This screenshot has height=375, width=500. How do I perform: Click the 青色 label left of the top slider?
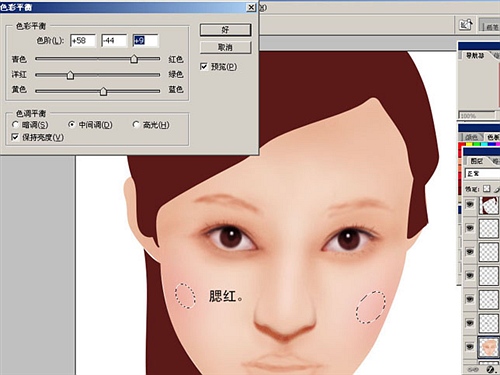coord(19,59)
